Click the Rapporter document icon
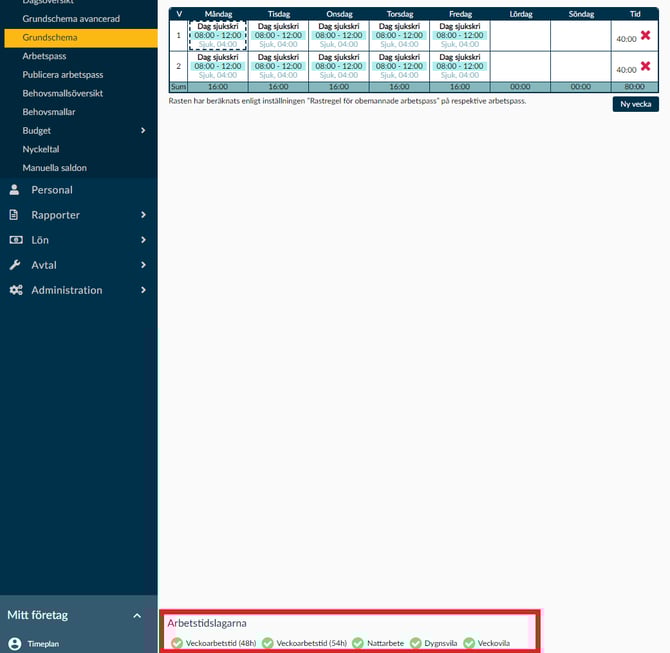 (x=14, y=215)
